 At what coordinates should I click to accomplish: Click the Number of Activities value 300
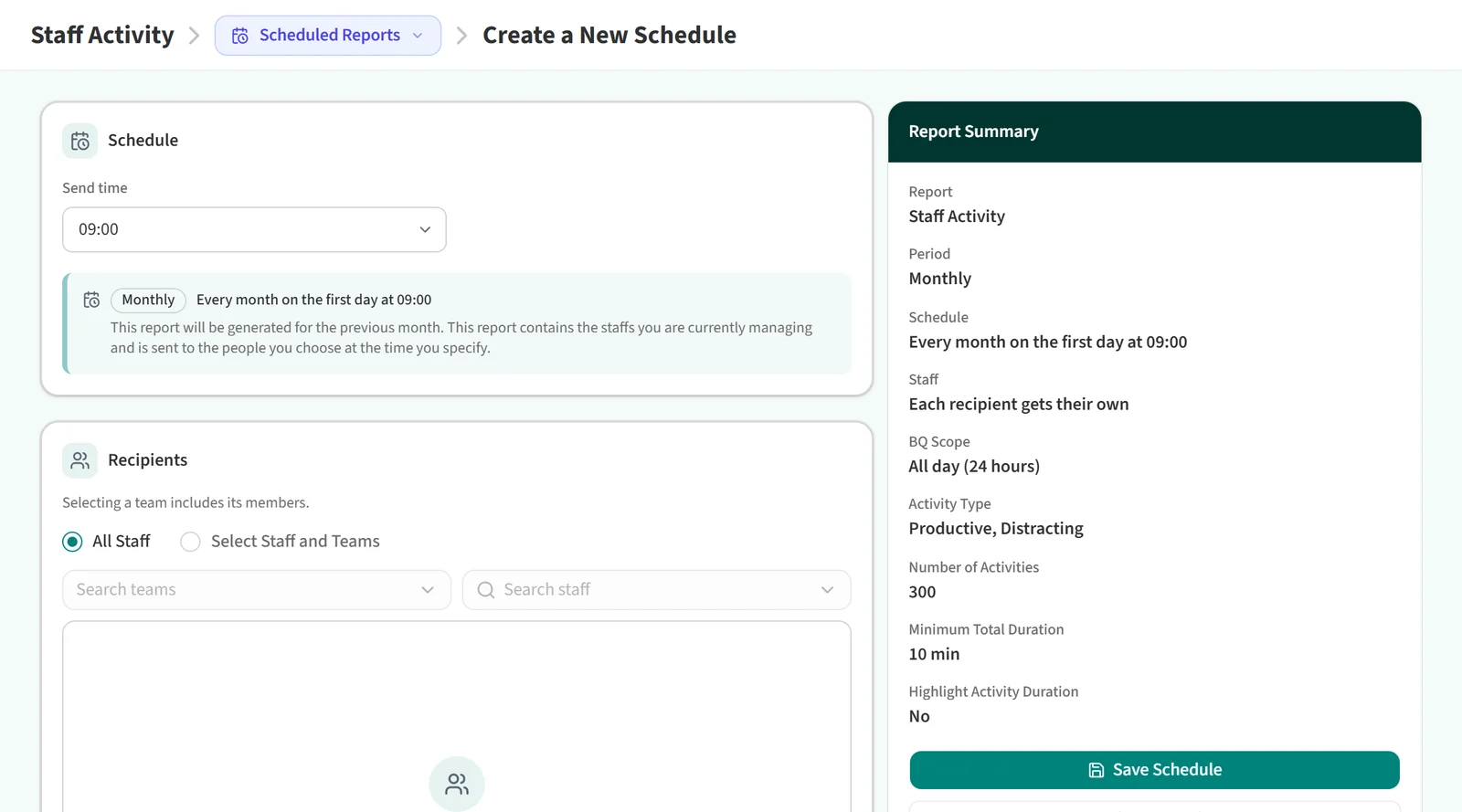tap(922, 592)
